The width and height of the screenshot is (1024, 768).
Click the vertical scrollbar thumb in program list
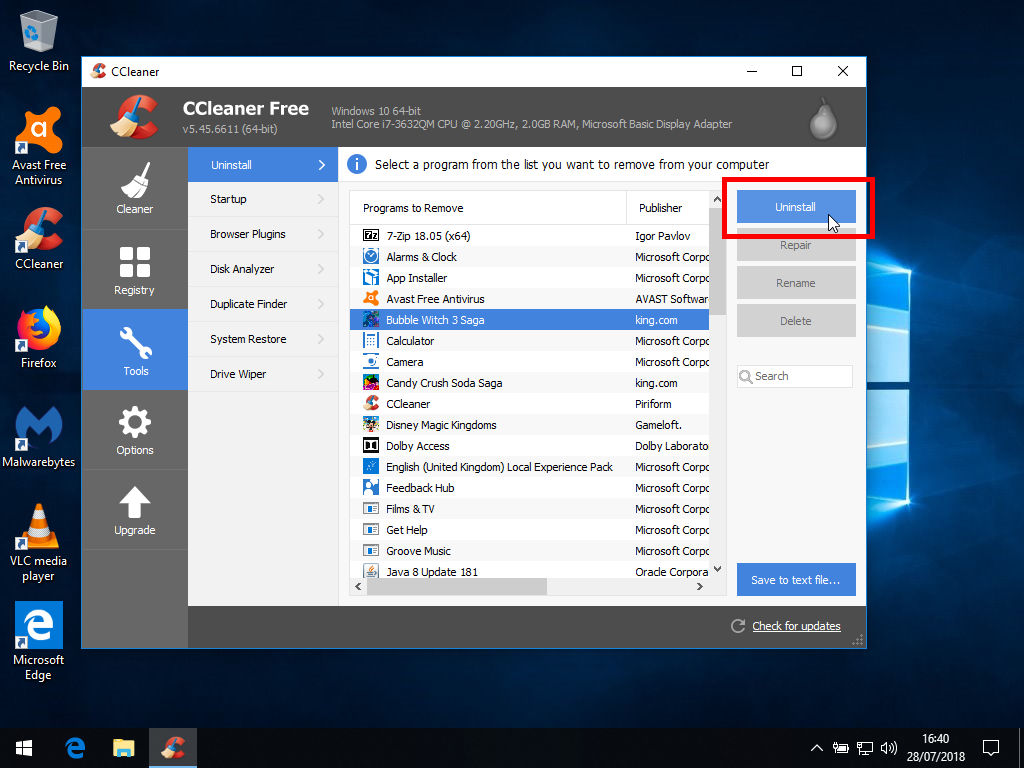[717, 260]
